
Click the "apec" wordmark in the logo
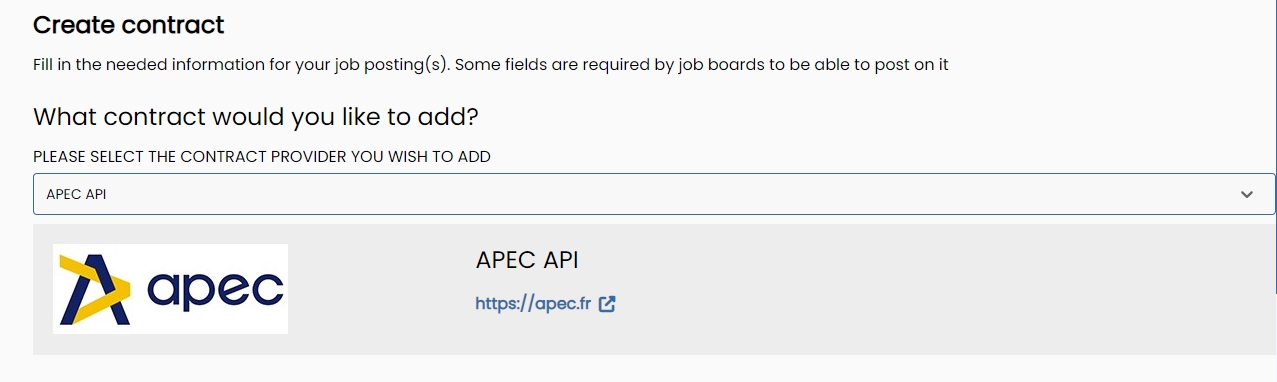point(215,290)
